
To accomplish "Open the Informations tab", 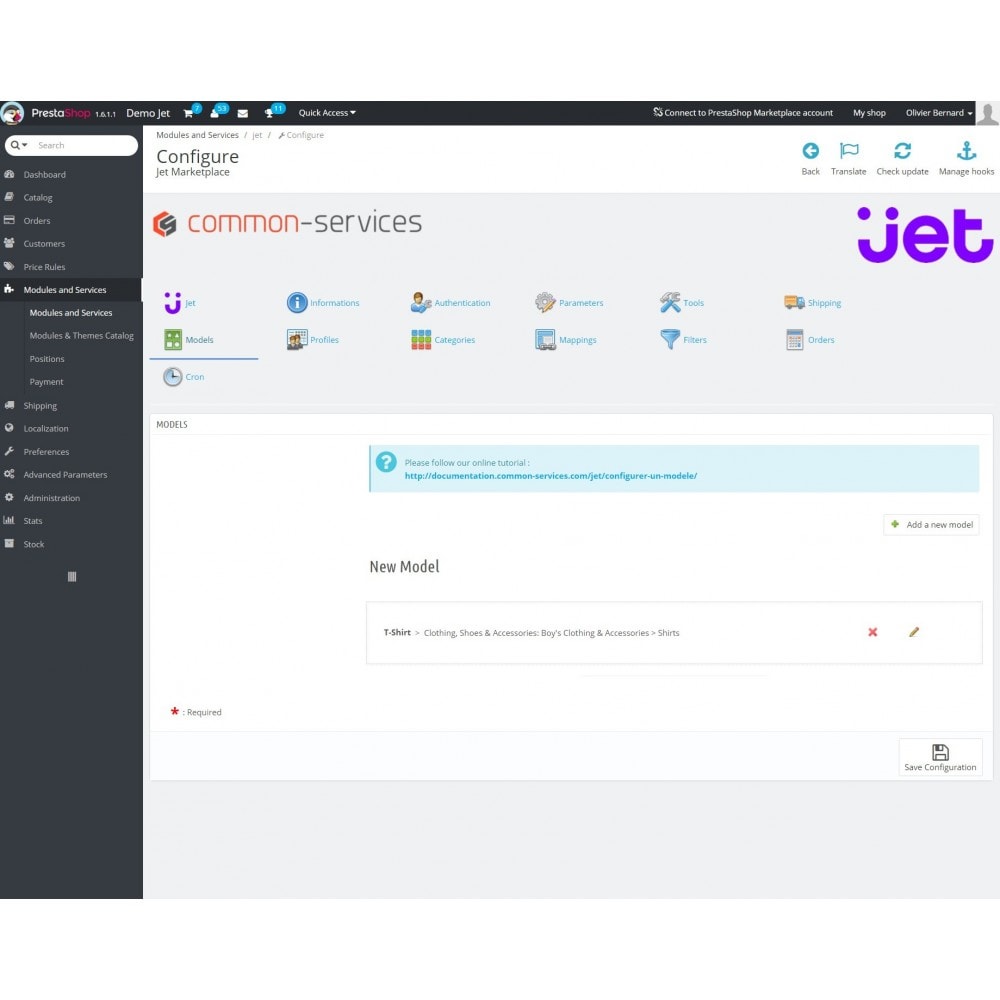I will [323, 303].
